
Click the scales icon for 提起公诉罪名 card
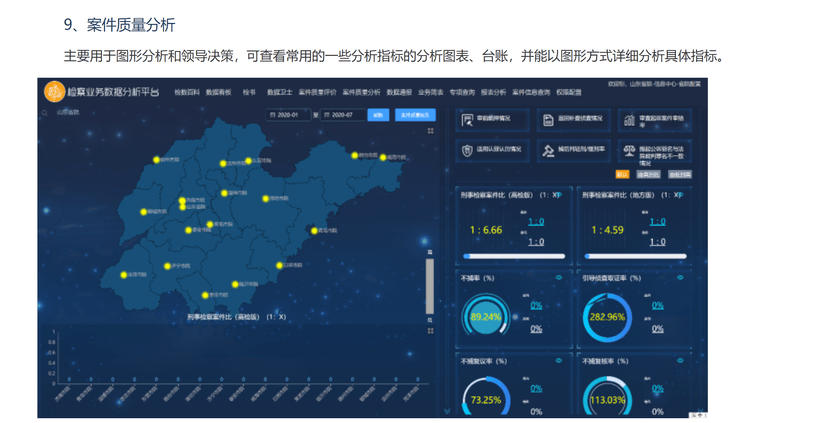click(x=629, y=151)
